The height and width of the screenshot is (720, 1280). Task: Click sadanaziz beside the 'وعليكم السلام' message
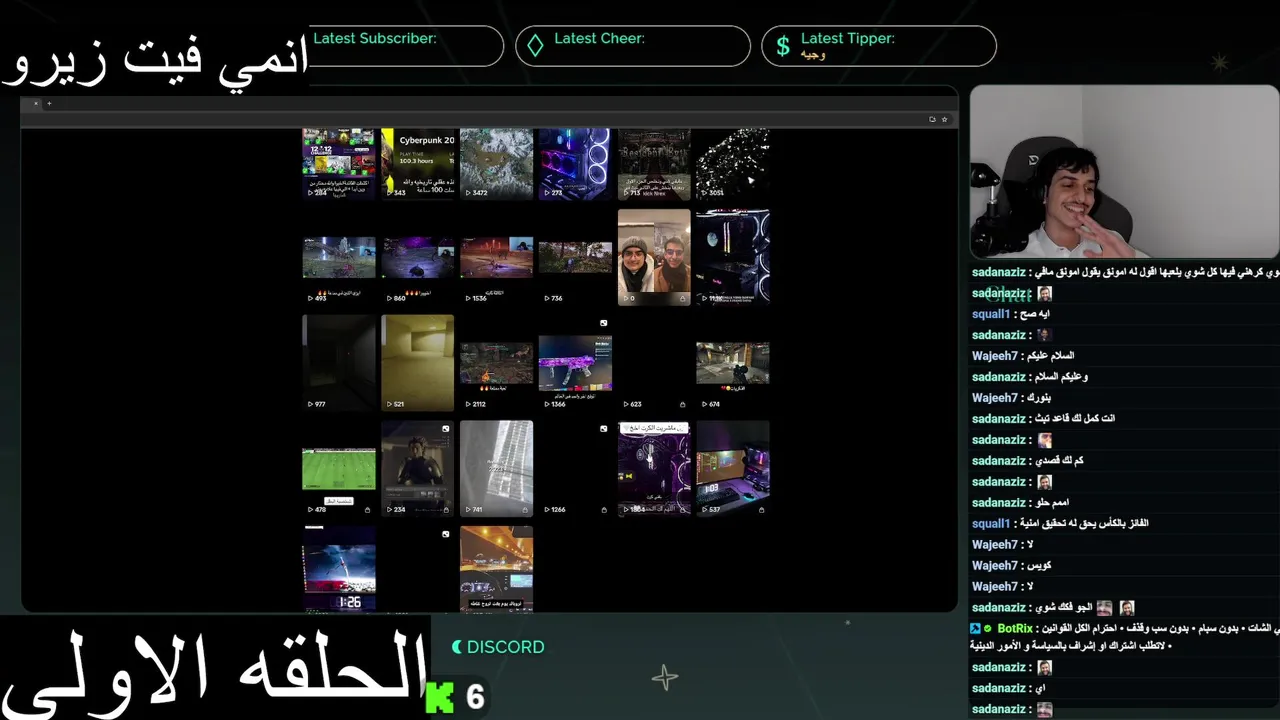coord(999,377)
